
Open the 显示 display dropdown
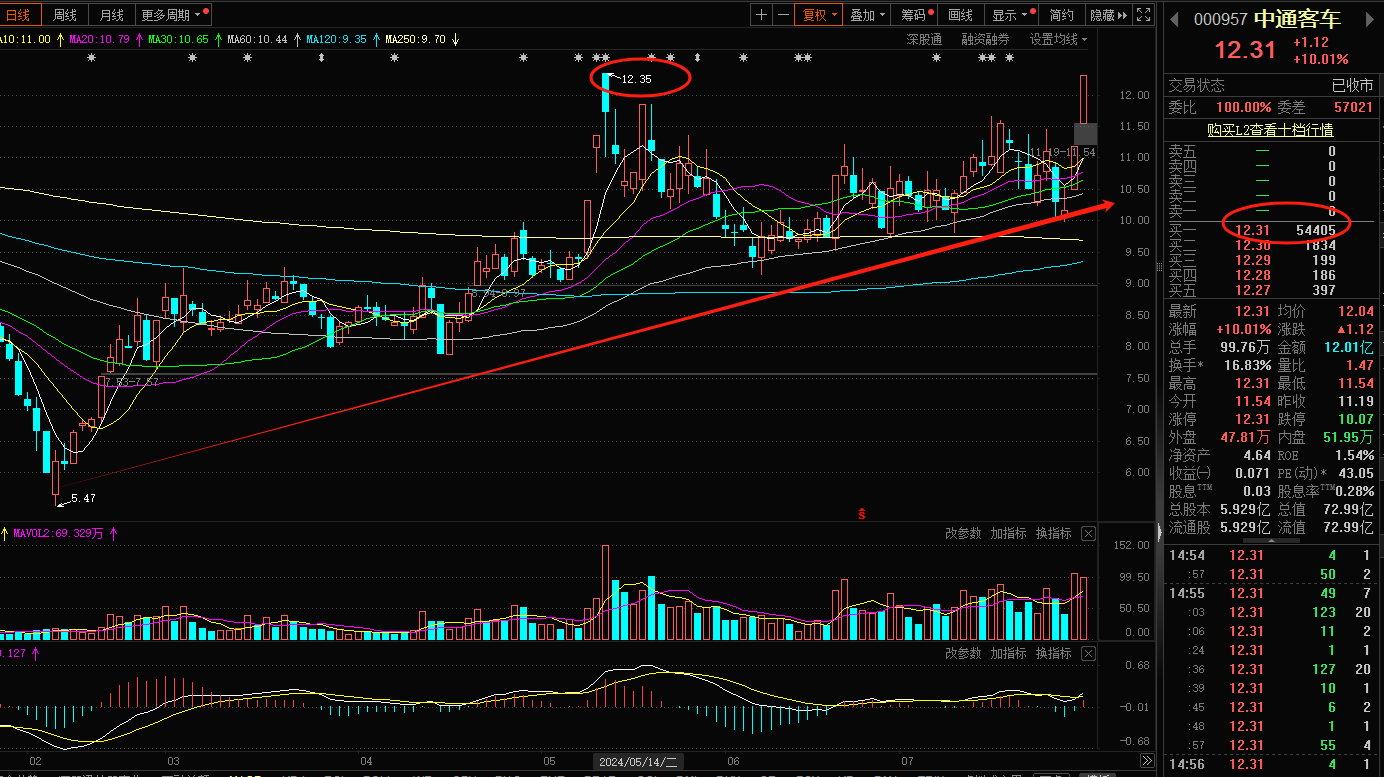(1010, 15)
